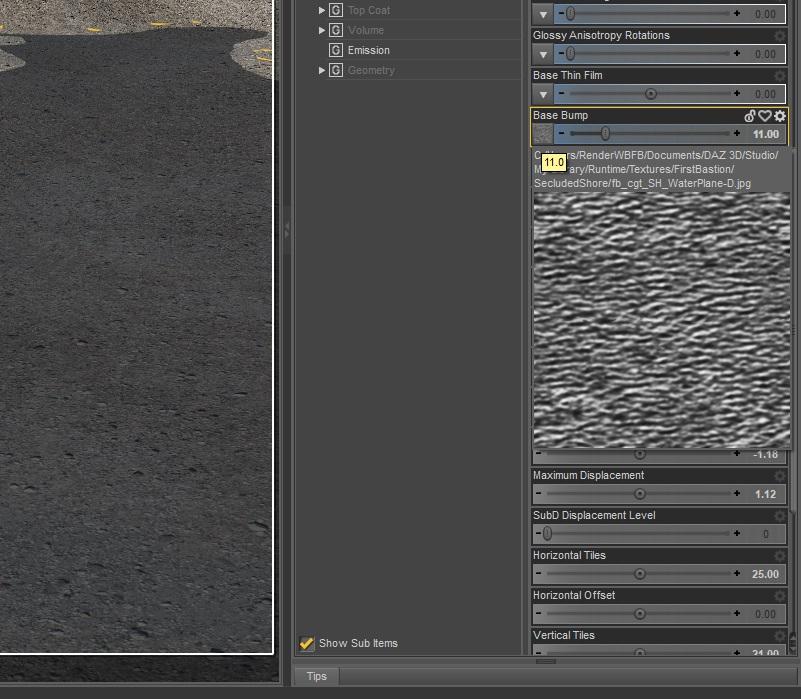Increase Base Thin Film with plus button
This screenshot has height=699, width=801.
pyautogui.click(x=737, y=94)
